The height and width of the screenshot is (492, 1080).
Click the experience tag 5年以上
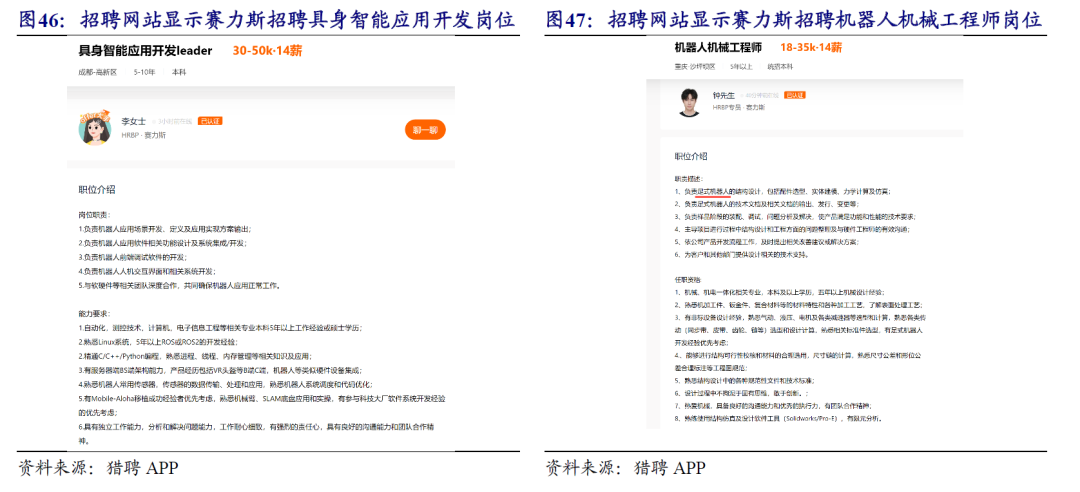pyautogui.click(x=742, y=67)
